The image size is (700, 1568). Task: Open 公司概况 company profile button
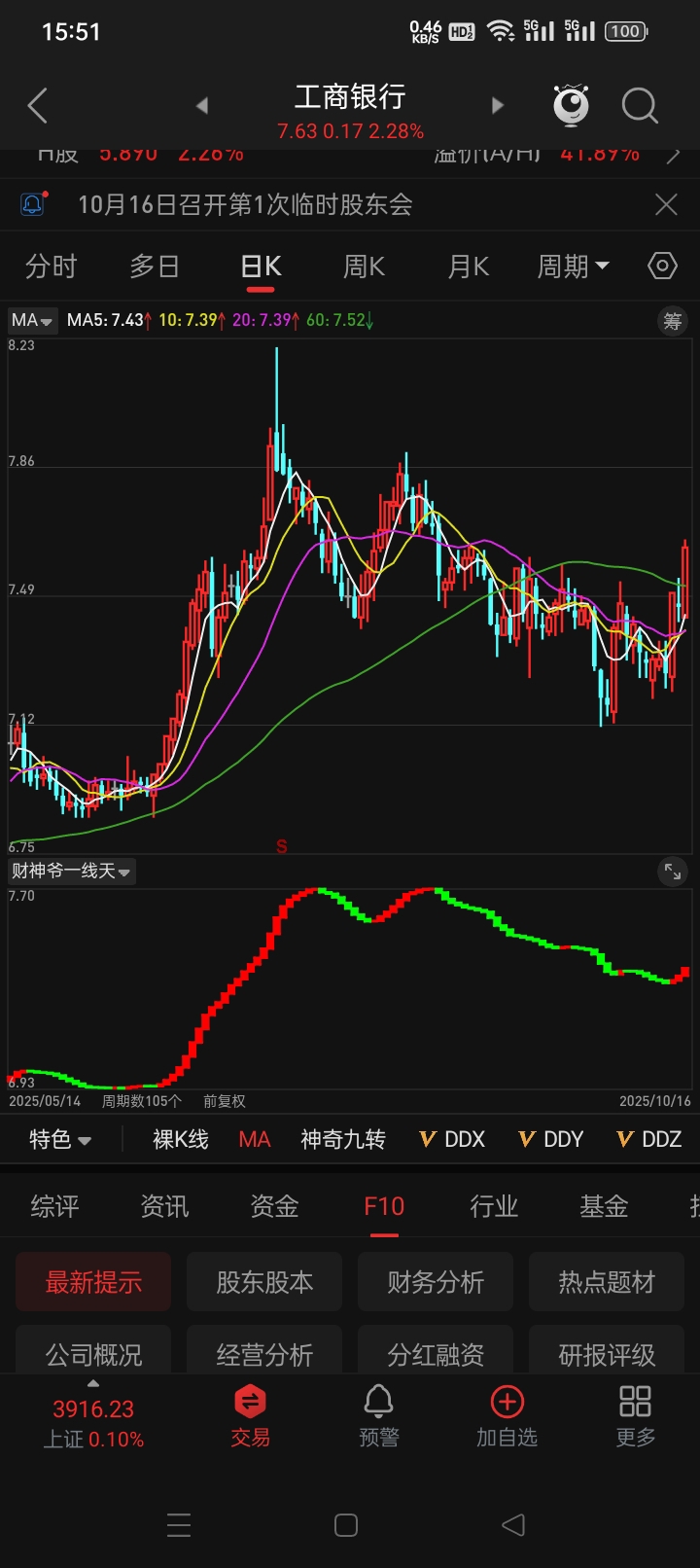point(93,1350)
